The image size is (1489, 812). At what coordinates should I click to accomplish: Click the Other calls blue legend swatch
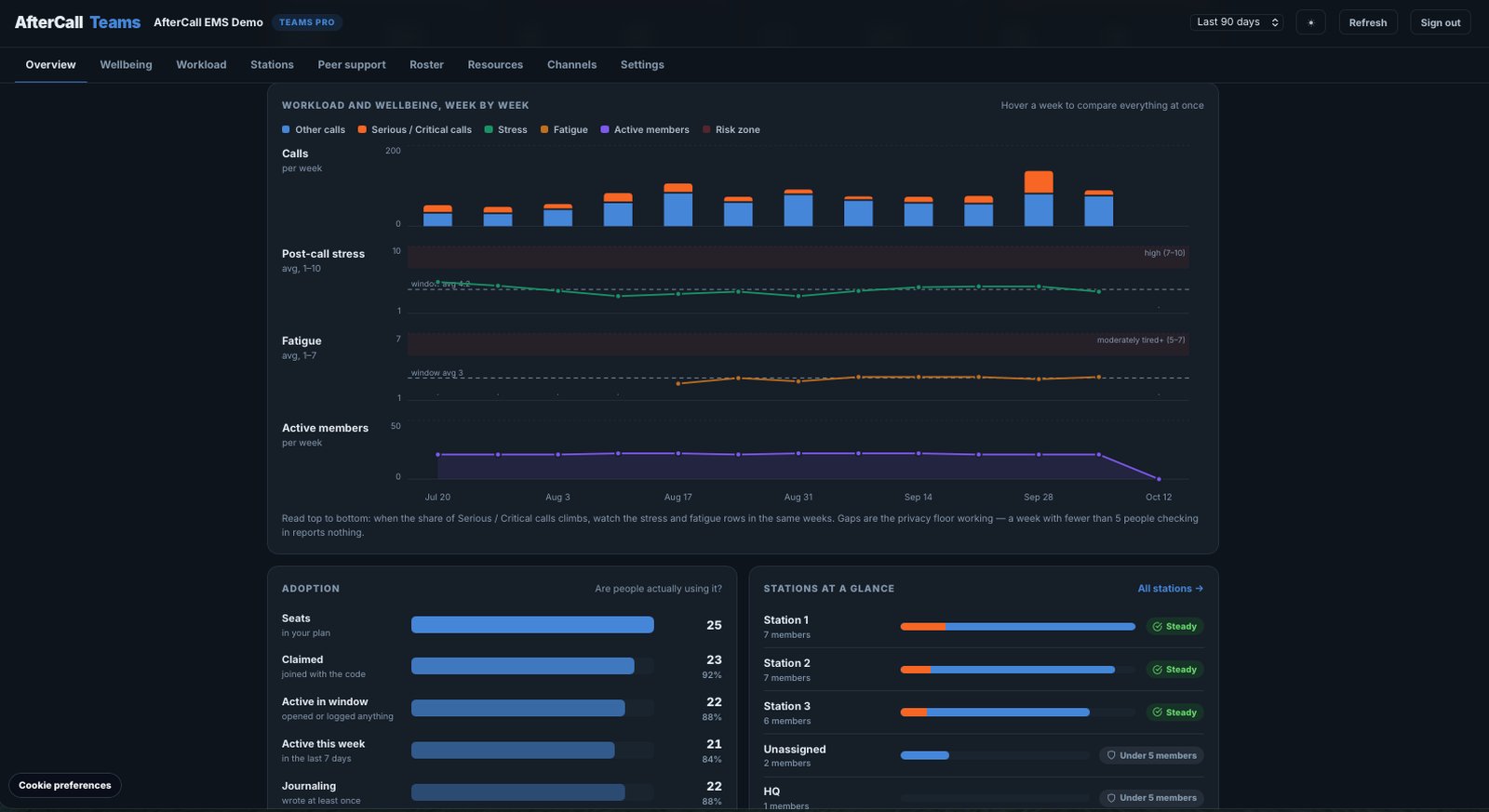(x=286, y=129)
